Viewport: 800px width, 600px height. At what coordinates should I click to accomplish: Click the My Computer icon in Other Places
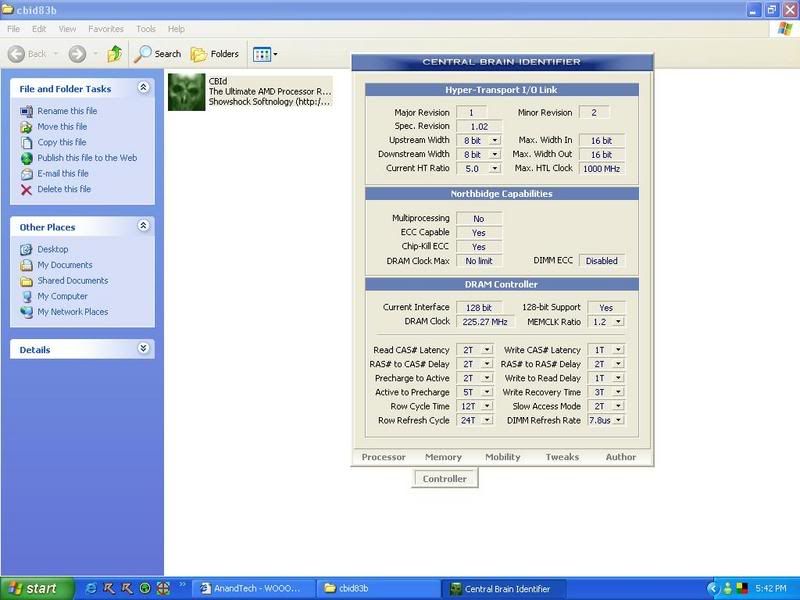click(x=27, y=296)
